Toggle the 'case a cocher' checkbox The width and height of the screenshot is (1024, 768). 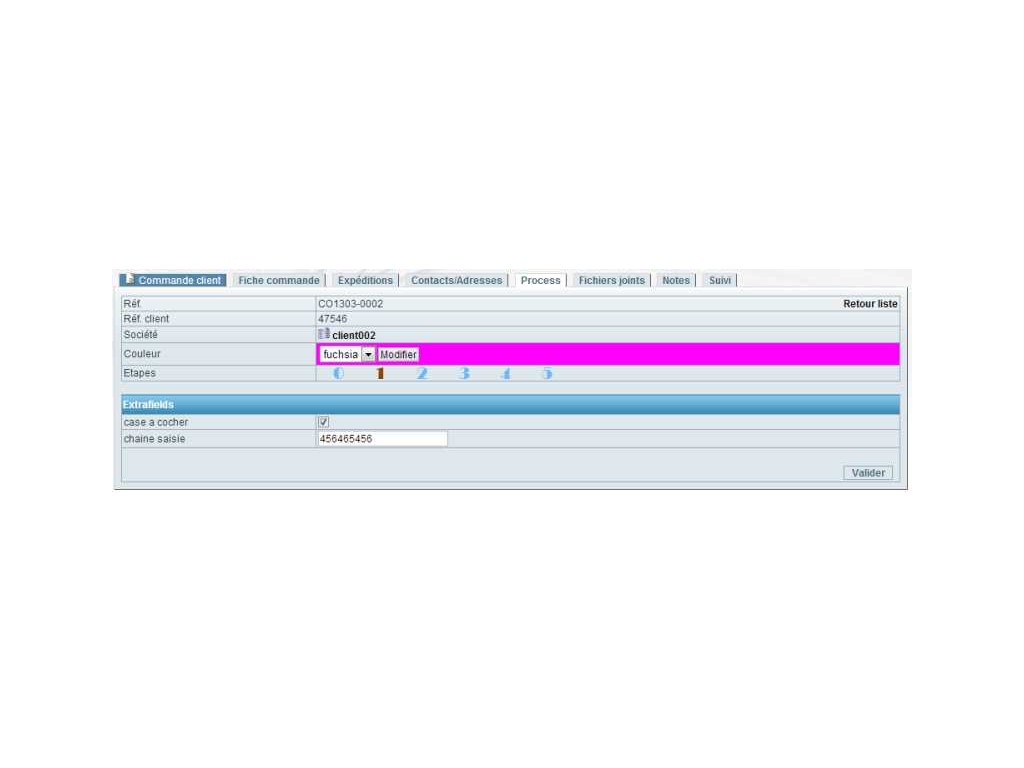pyautogui.click(x=323, y=422)
